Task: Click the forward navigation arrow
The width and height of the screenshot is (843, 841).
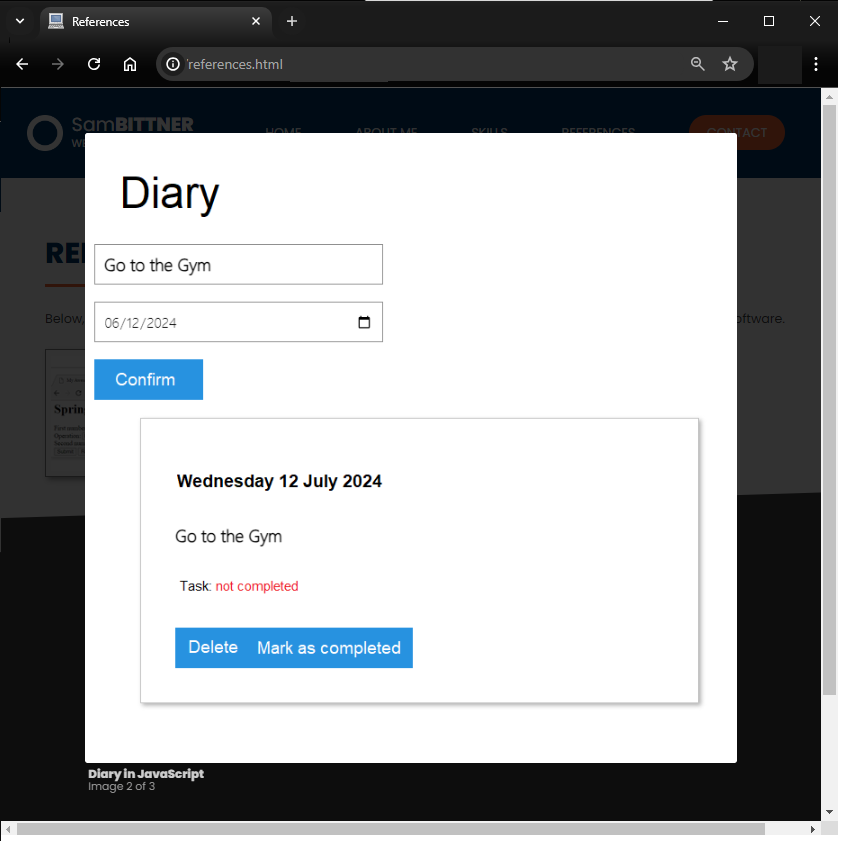Action: [58, 65]
